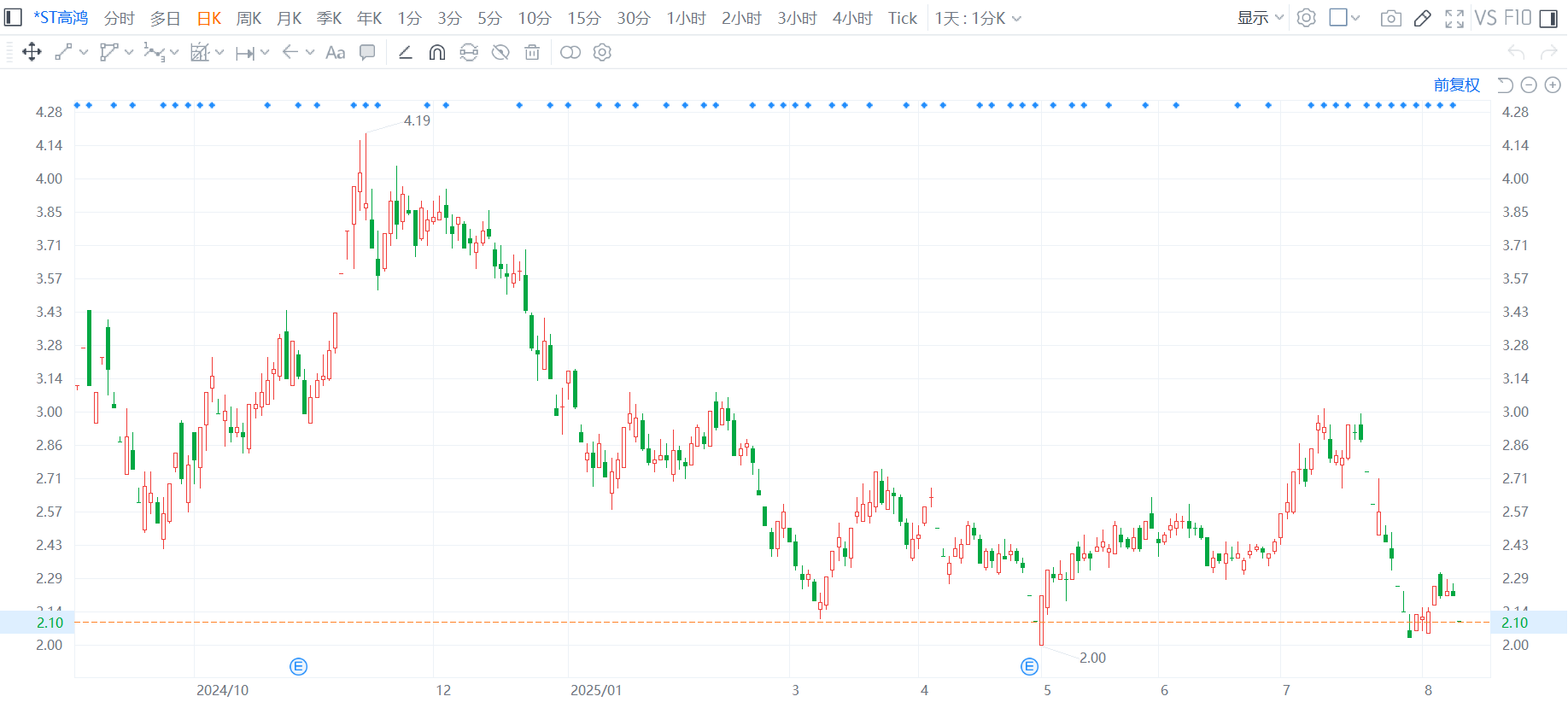1568x708 pixels.
Task: Switch to 分时 intraday tab
Action: pyautogui.click(x=120, y=18)
